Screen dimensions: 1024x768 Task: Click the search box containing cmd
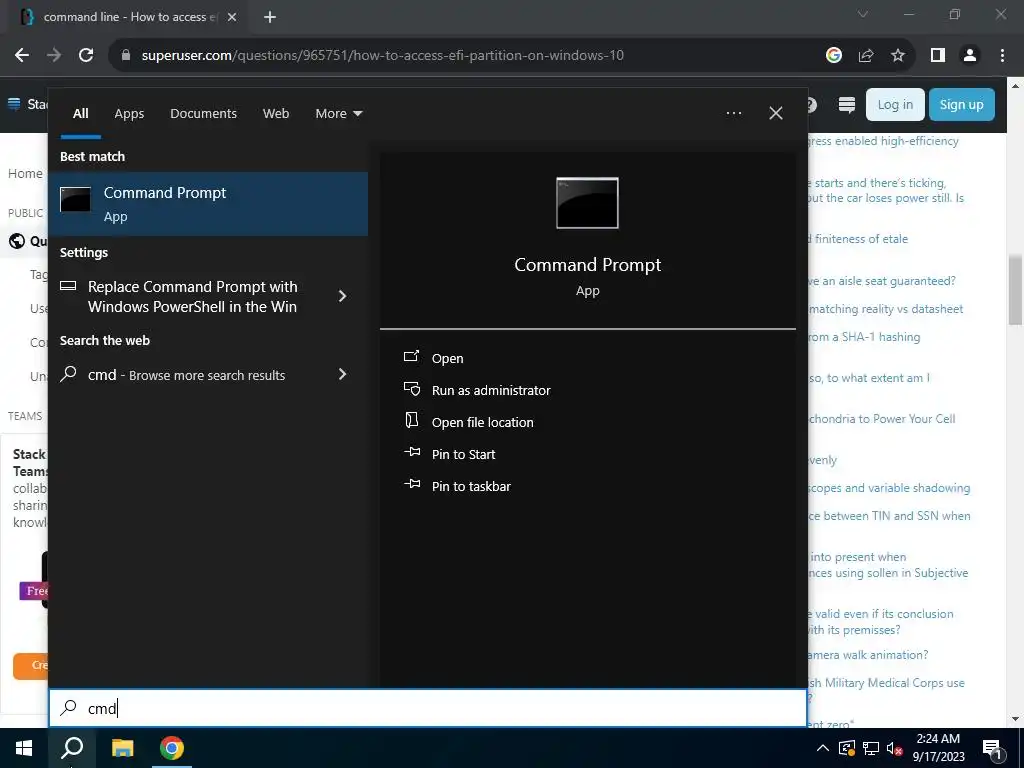[x=428, y=708]
